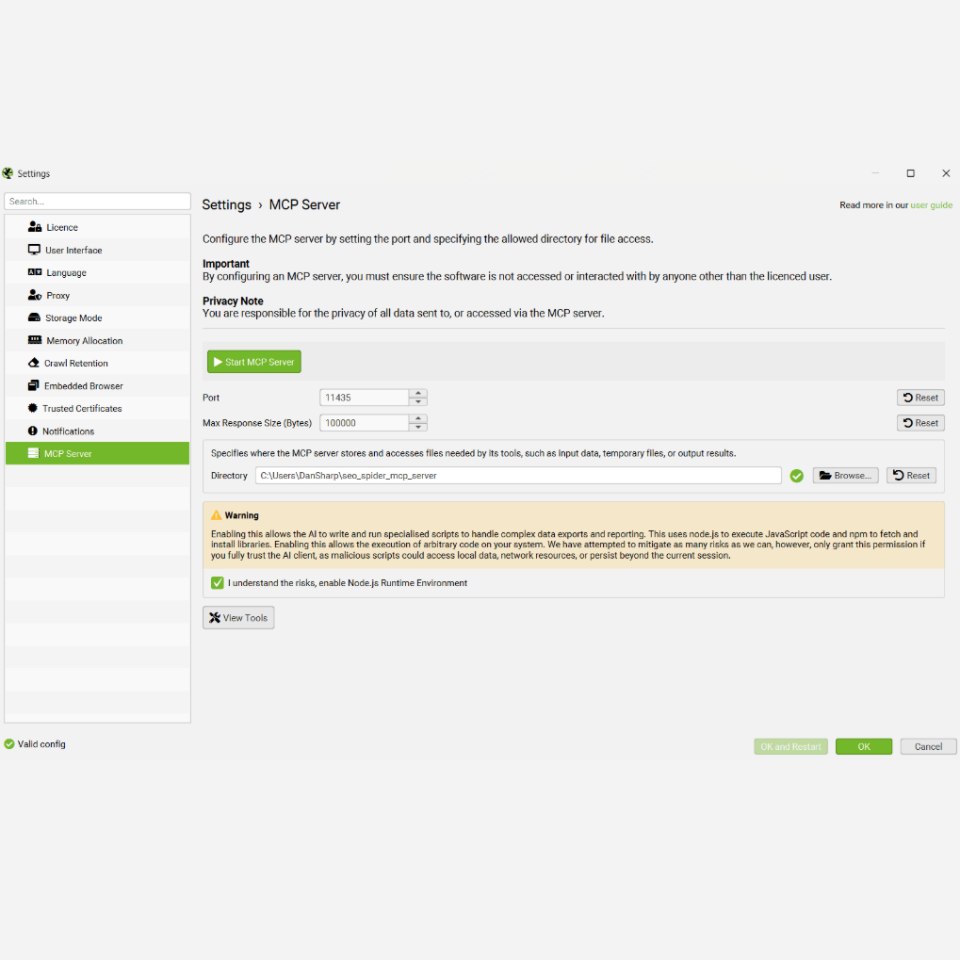Click the Proxy icon in sidebar
The height and width of the screenshot is (960, 960).
coord(34,294)
